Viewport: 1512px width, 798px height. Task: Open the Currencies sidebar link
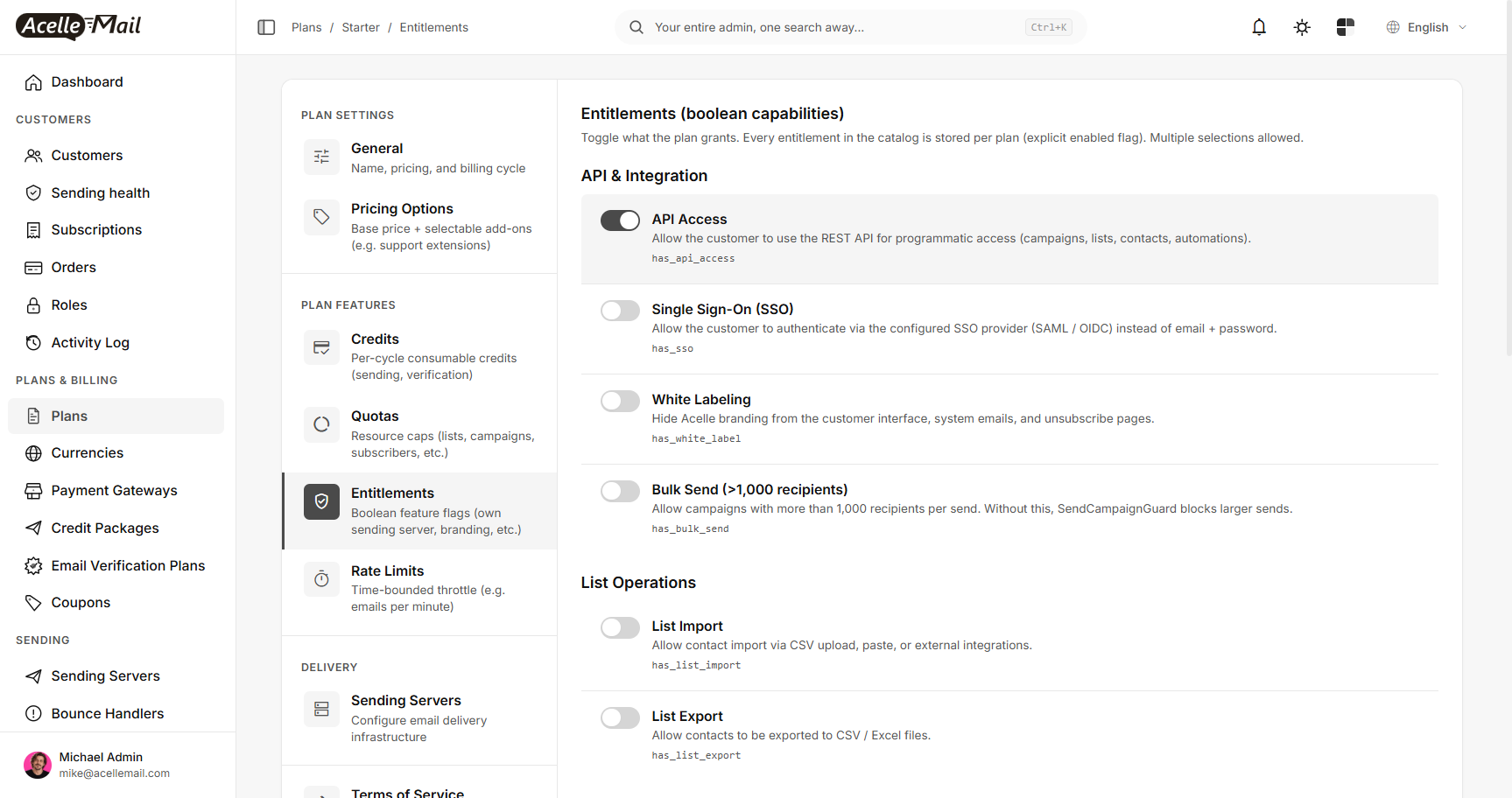pos(116,453)
